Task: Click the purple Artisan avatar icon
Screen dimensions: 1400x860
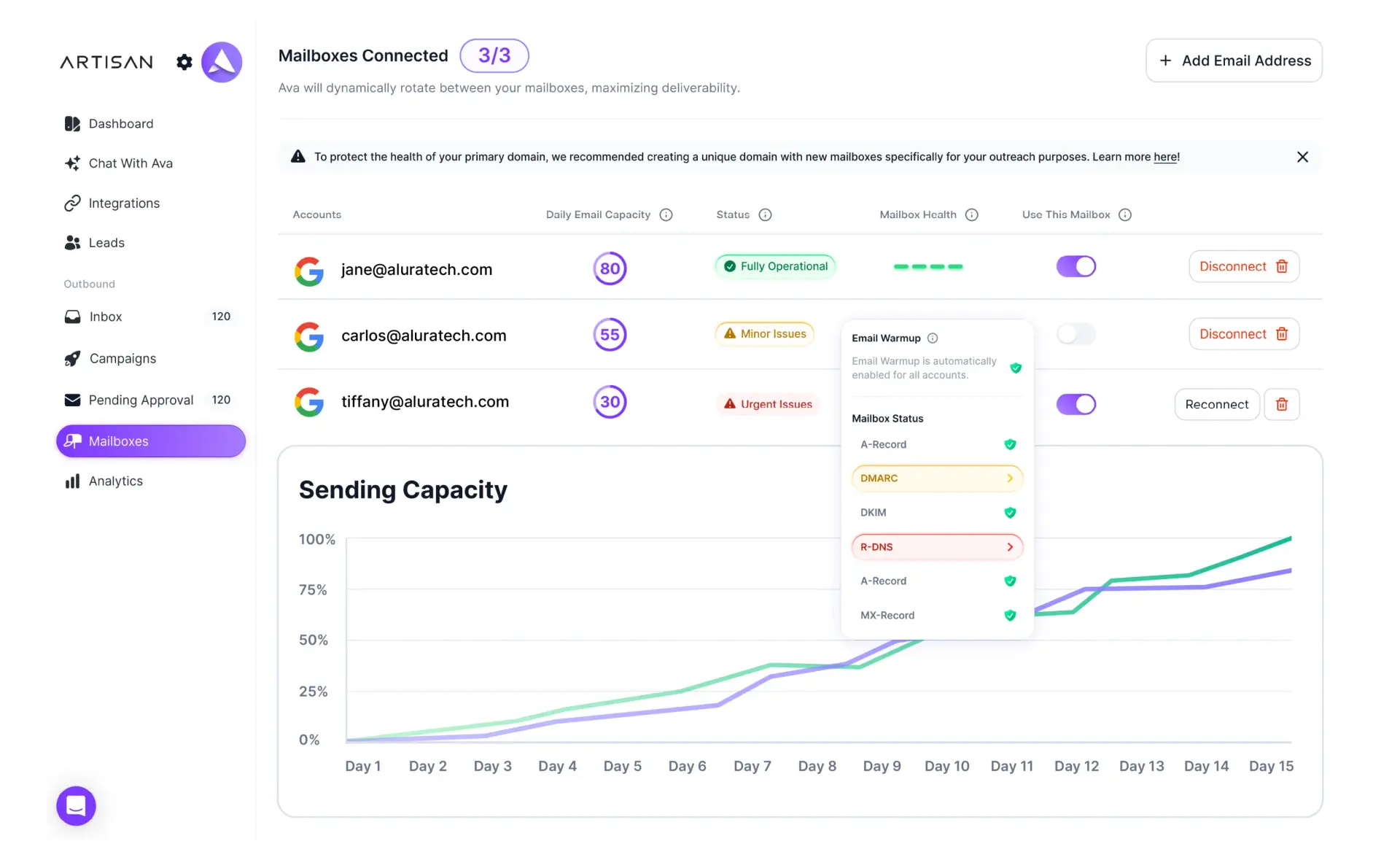Action: pos(222,62)
